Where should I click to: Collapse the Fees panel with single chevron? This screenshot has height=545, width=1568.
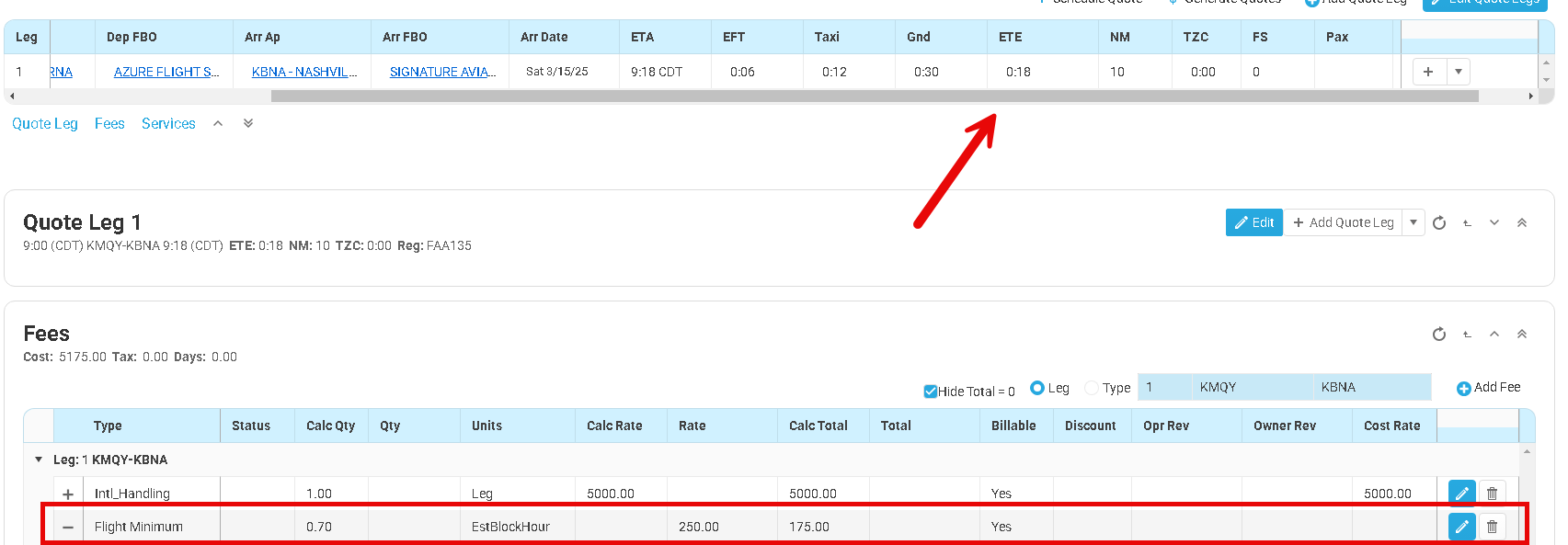pyautogui.click(x=1494, y=334)
